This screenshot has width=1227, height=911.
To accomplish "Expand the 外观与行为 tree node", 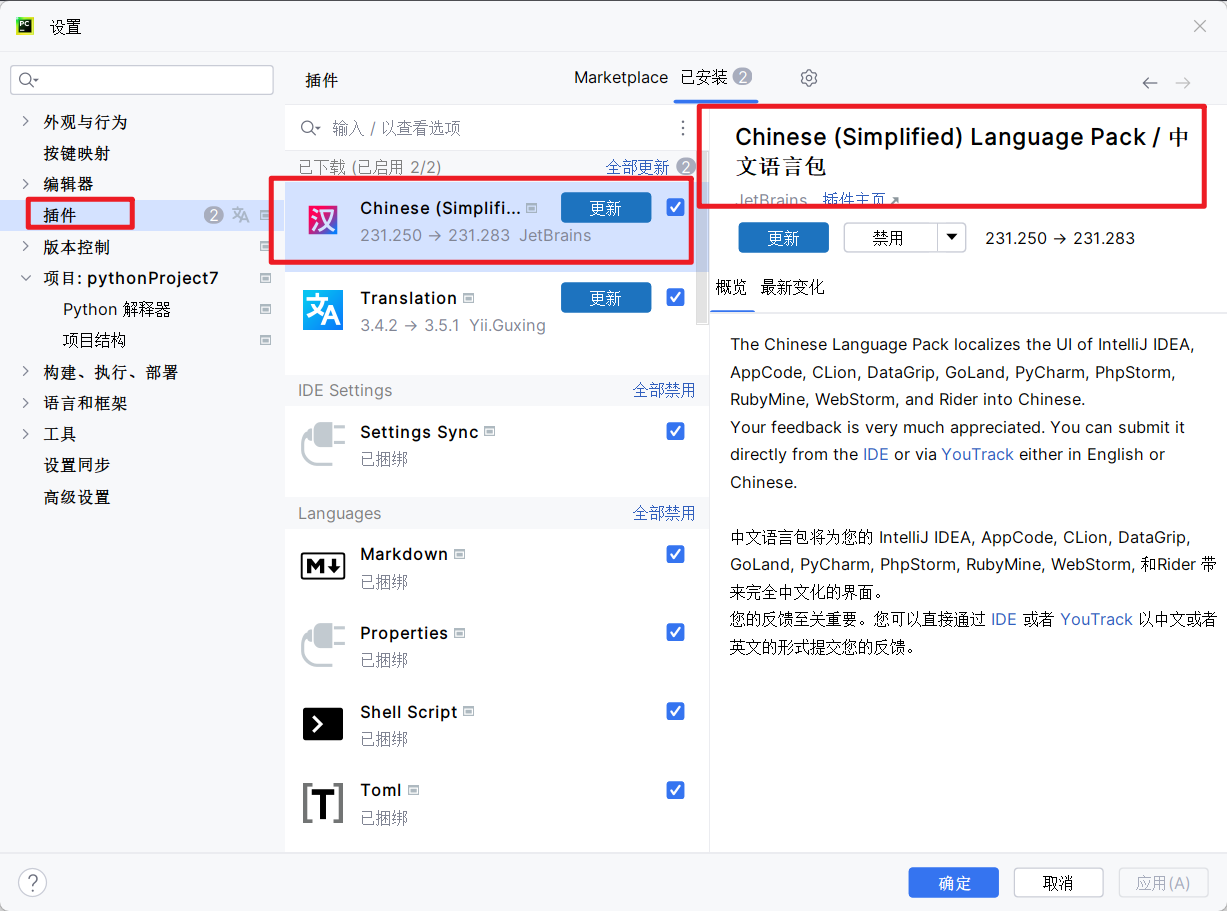I will 26,122.
